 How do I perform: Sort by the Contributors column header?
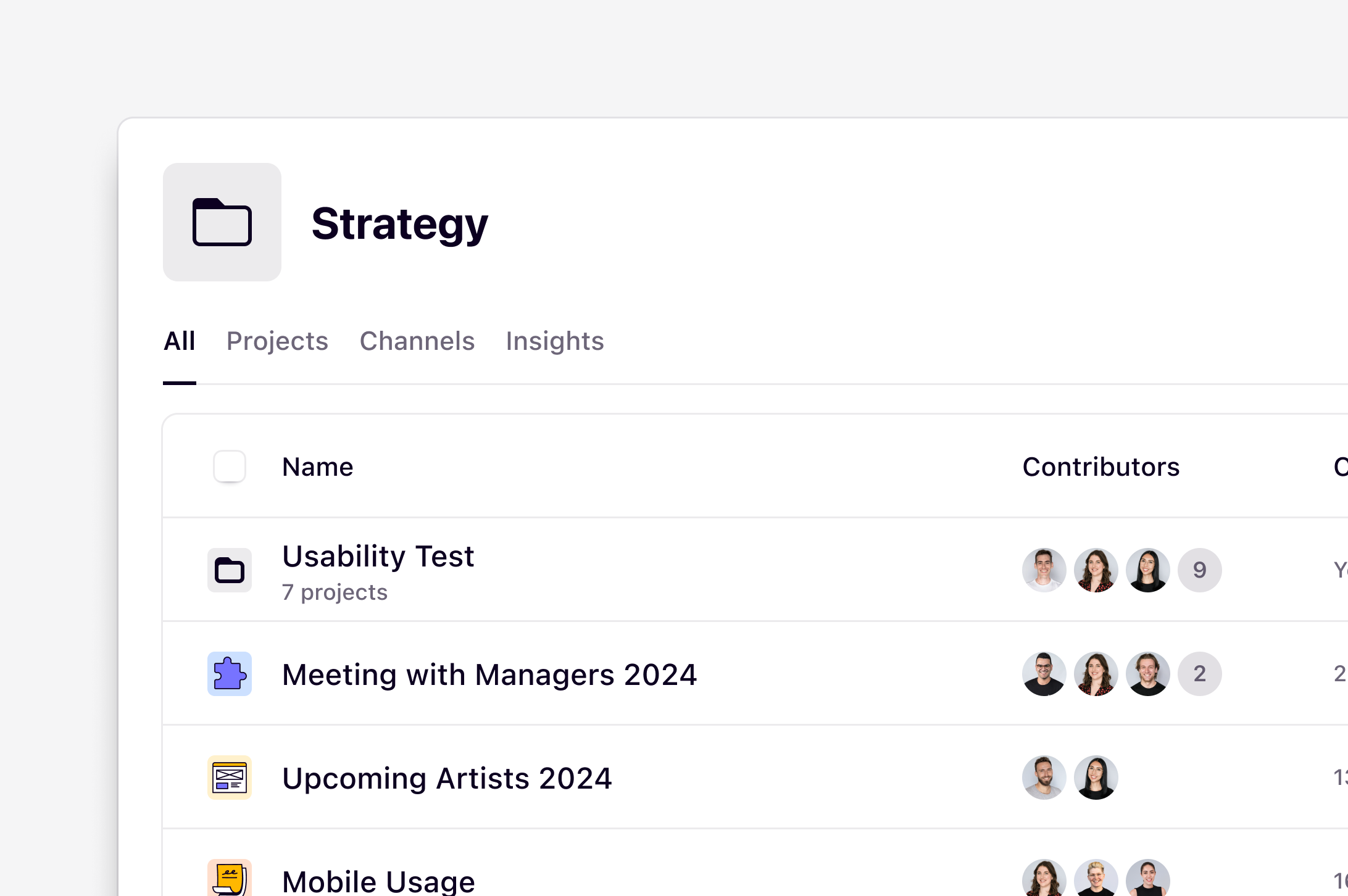[1101, 467]
